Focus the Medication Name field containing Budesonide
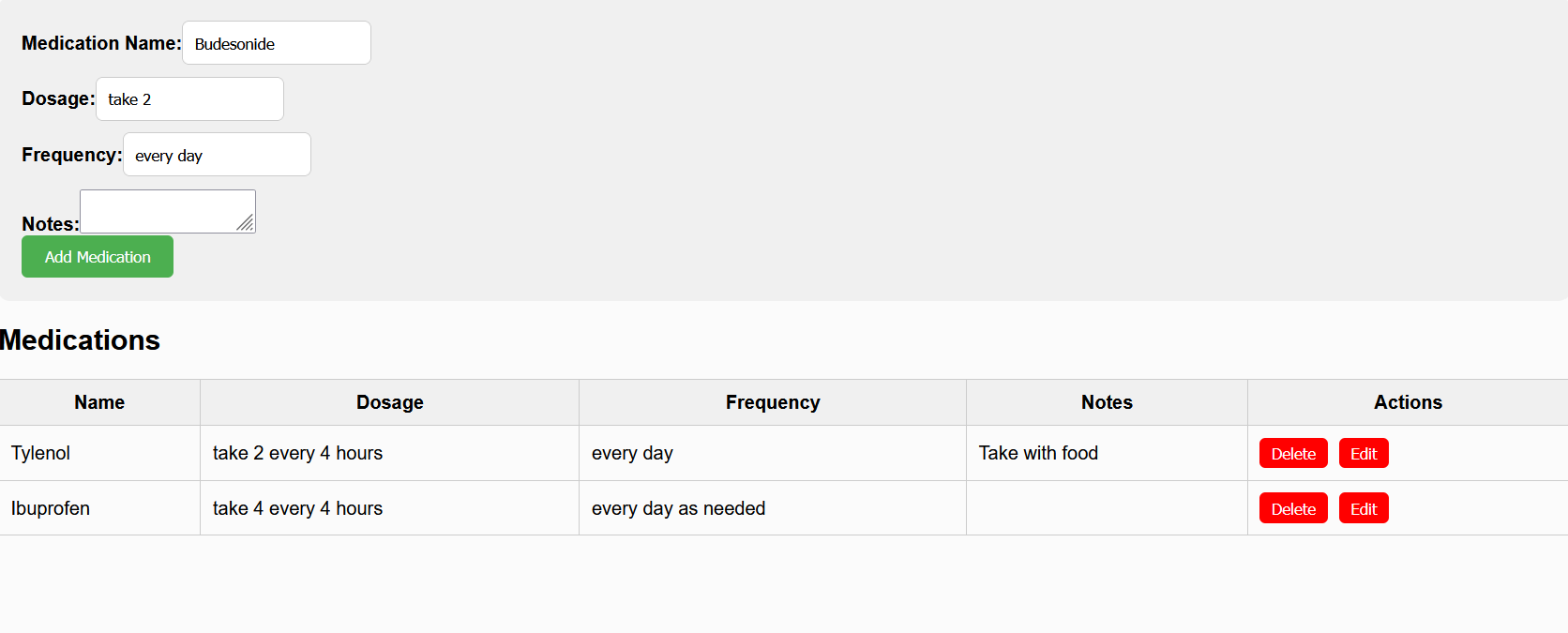The height and width of the screenshot is (633, 1568). pyautogui.click(x=277, y=43)
